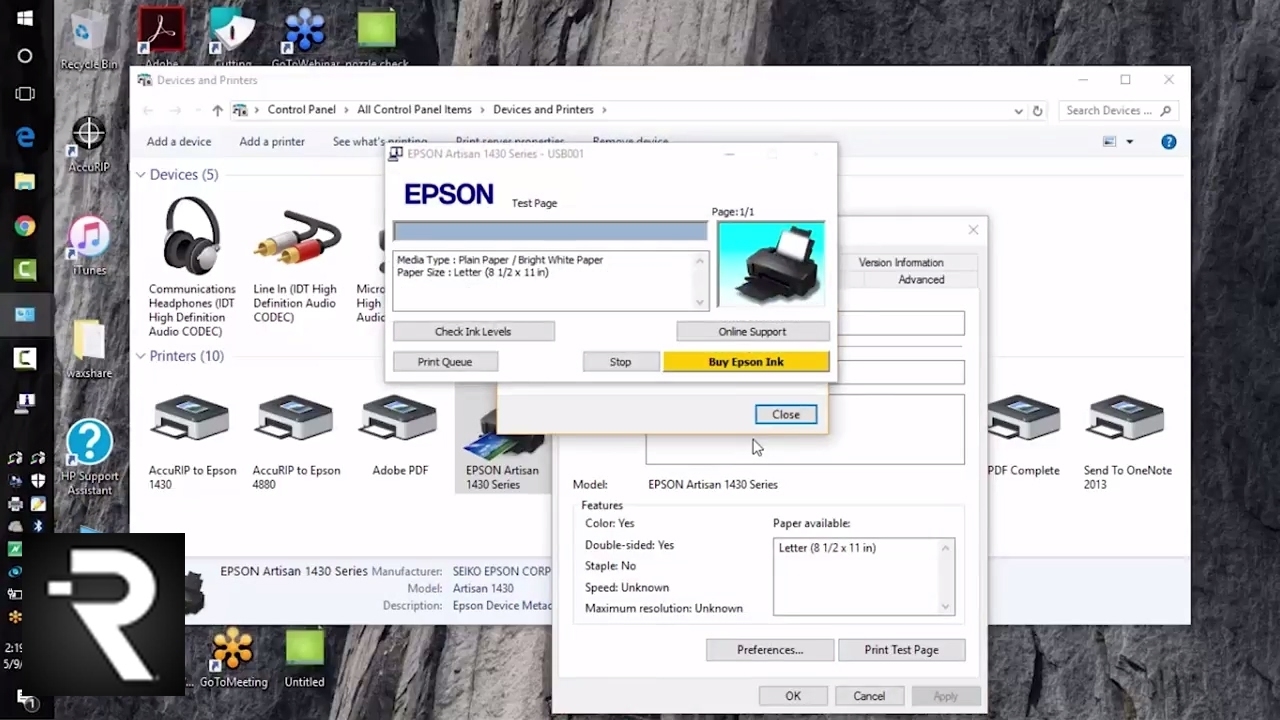Collapse the Devices (5) group

[x=141, y=175]
